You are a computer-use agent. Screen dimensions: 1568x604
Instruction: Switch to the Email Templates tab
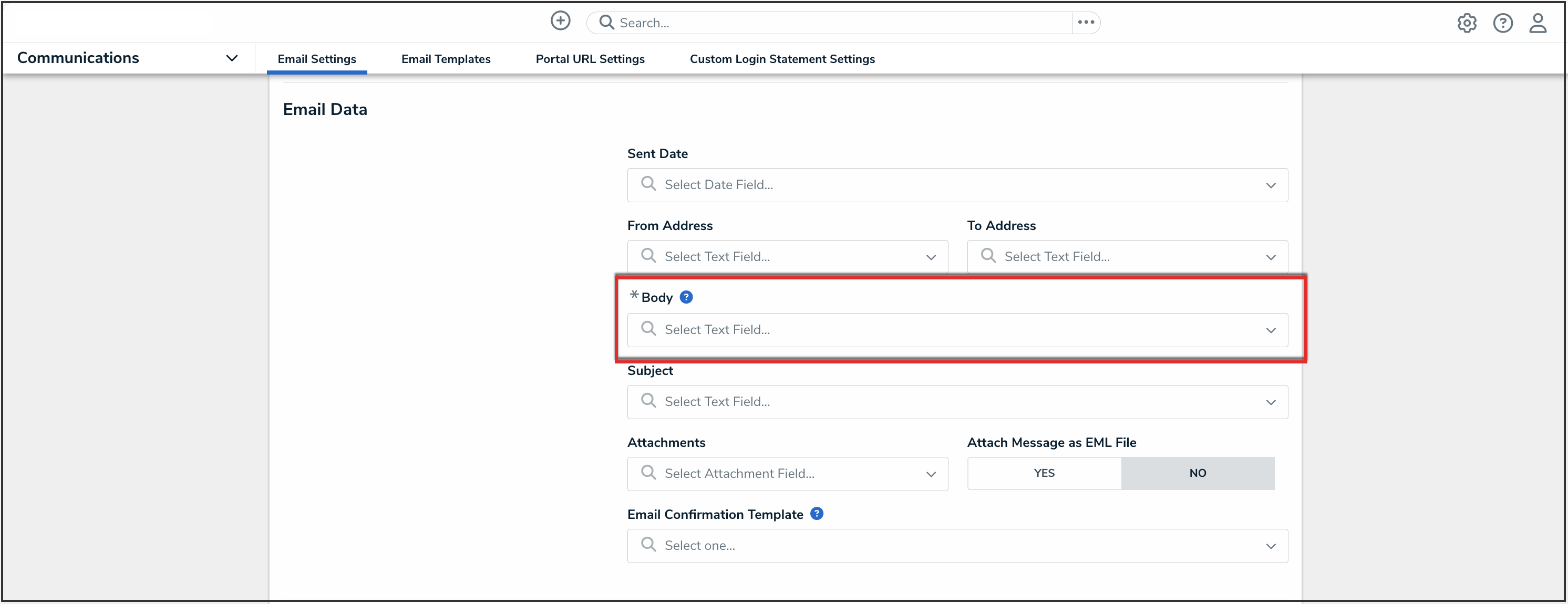point(446,59)
